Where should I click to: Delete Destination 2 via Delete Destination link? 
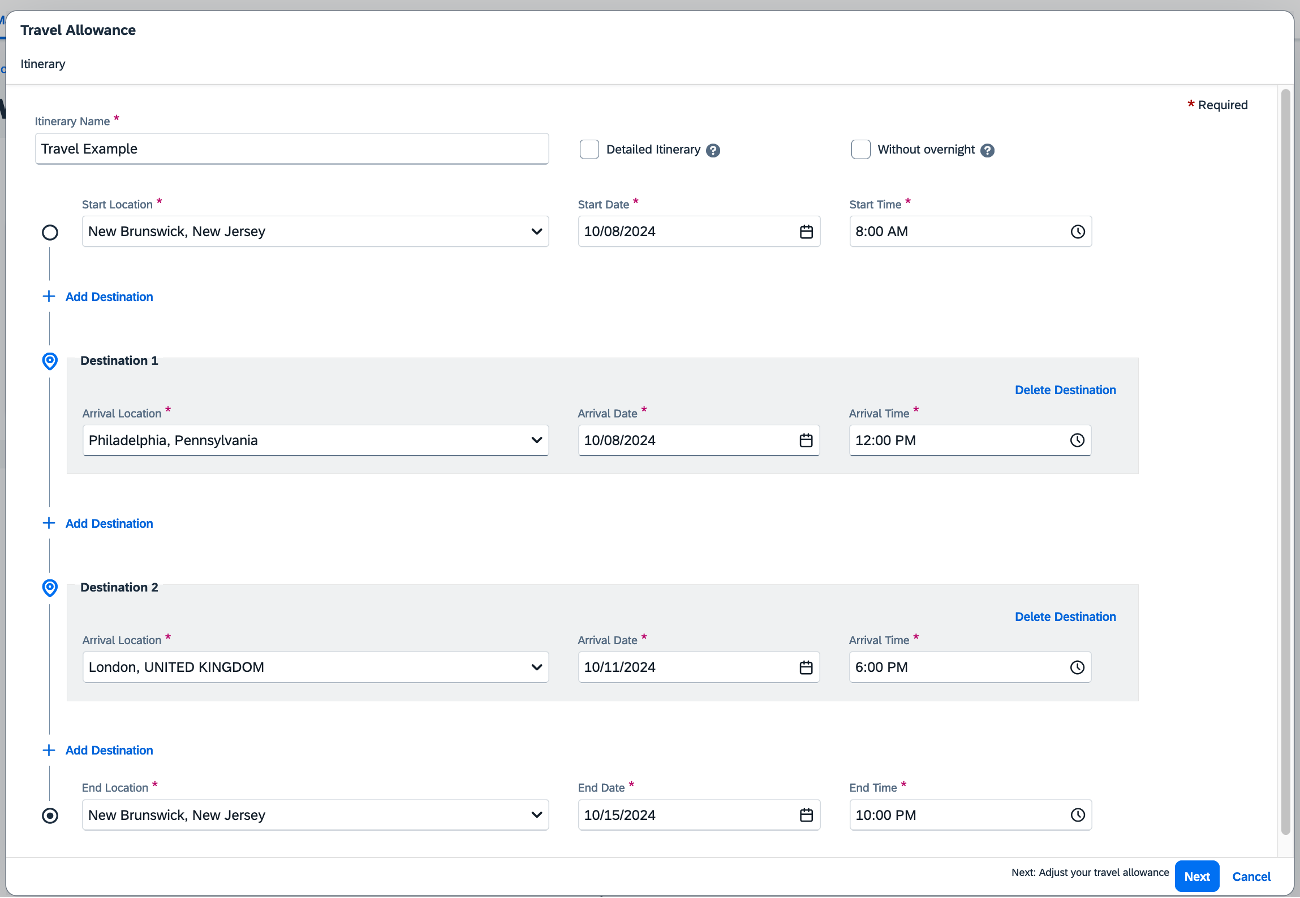(1065, 617)
